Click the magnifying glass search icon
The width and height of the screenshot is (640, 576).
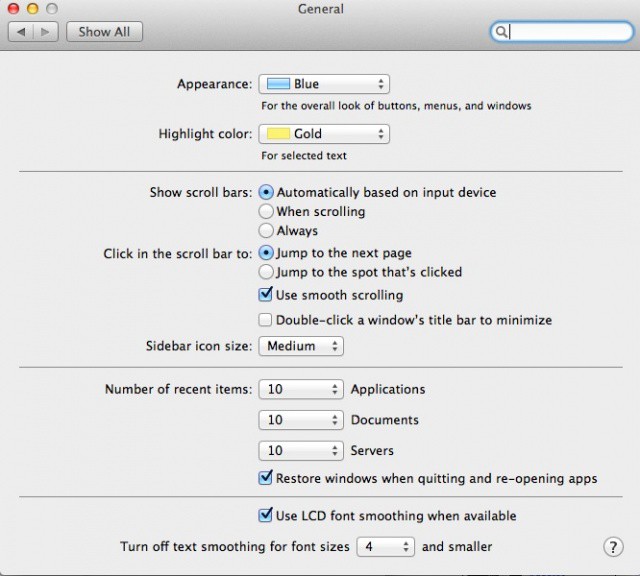tap(500, 32)
